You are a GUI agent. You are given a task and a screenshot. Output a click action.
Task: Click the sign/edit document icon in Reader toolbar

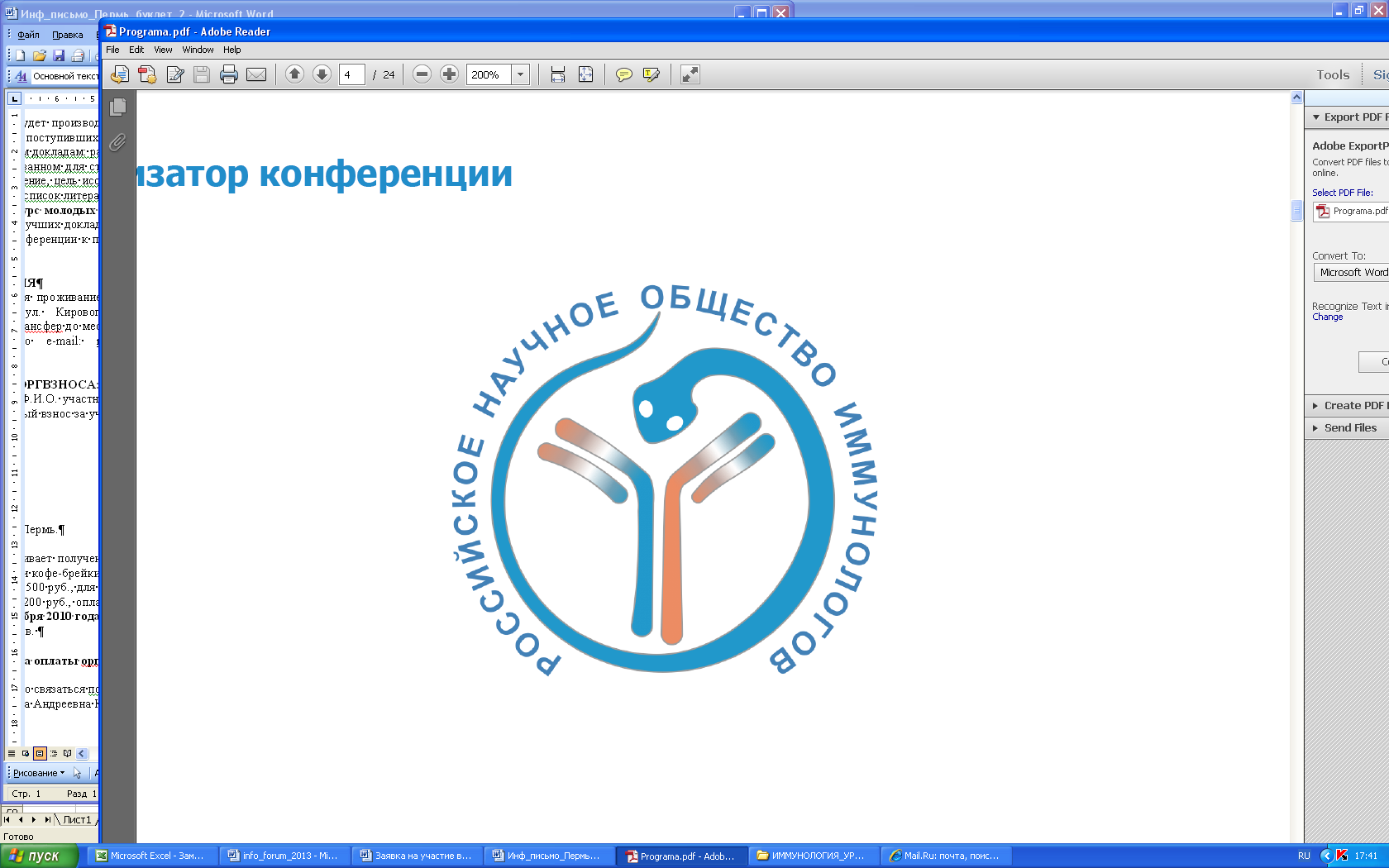pyautogui.click(x=174, y=74)
